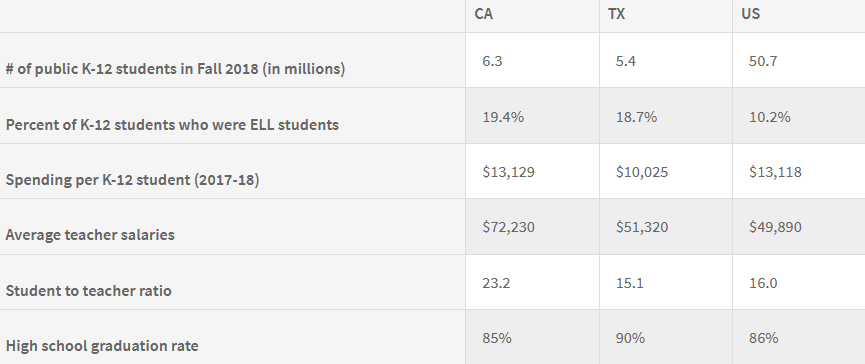Click the 19.4% CA ELL cell
The width and height of the screenshot is (865, 364).
503,117
